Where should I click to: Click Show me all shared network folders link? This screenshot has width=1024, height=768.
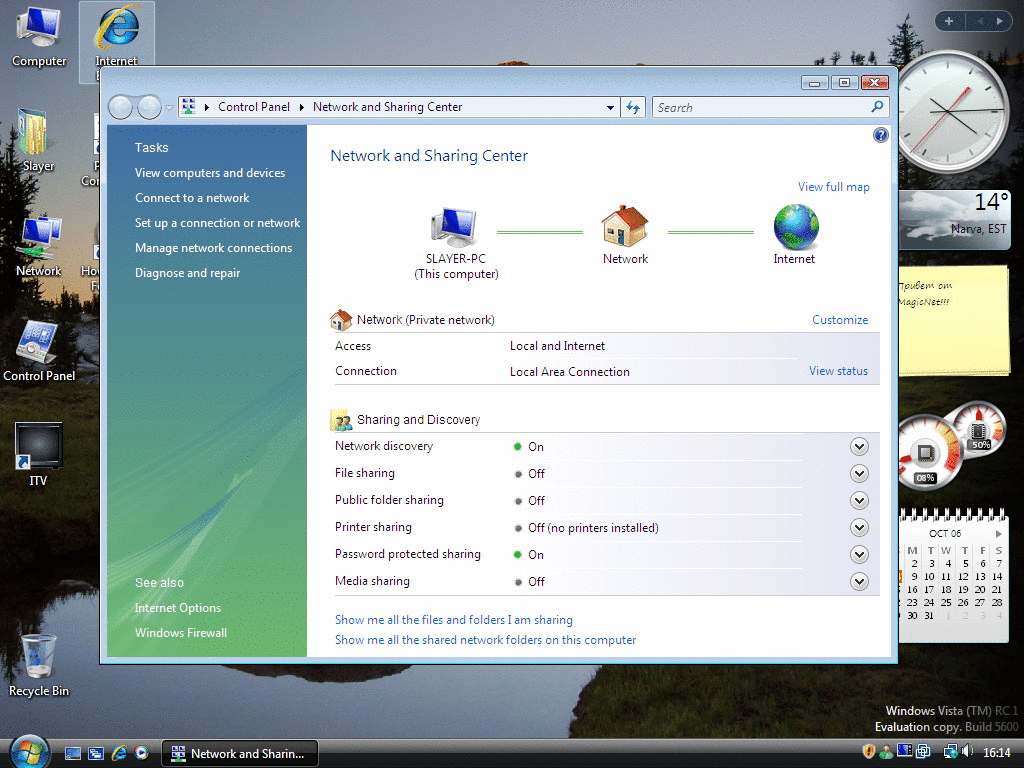point(485,640)
